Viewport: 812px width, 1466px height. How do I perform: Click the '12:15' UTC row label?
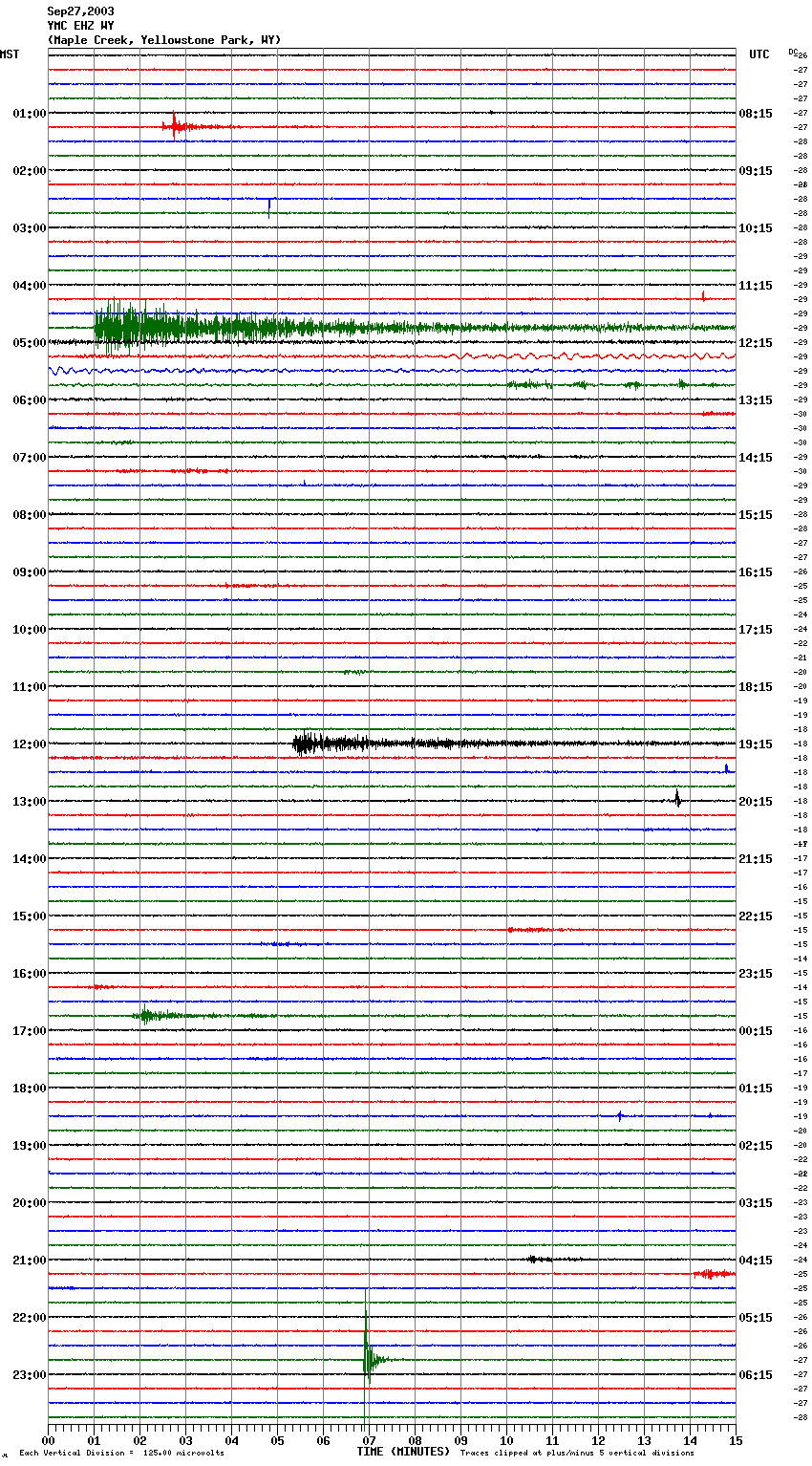[x=756, y=343]
